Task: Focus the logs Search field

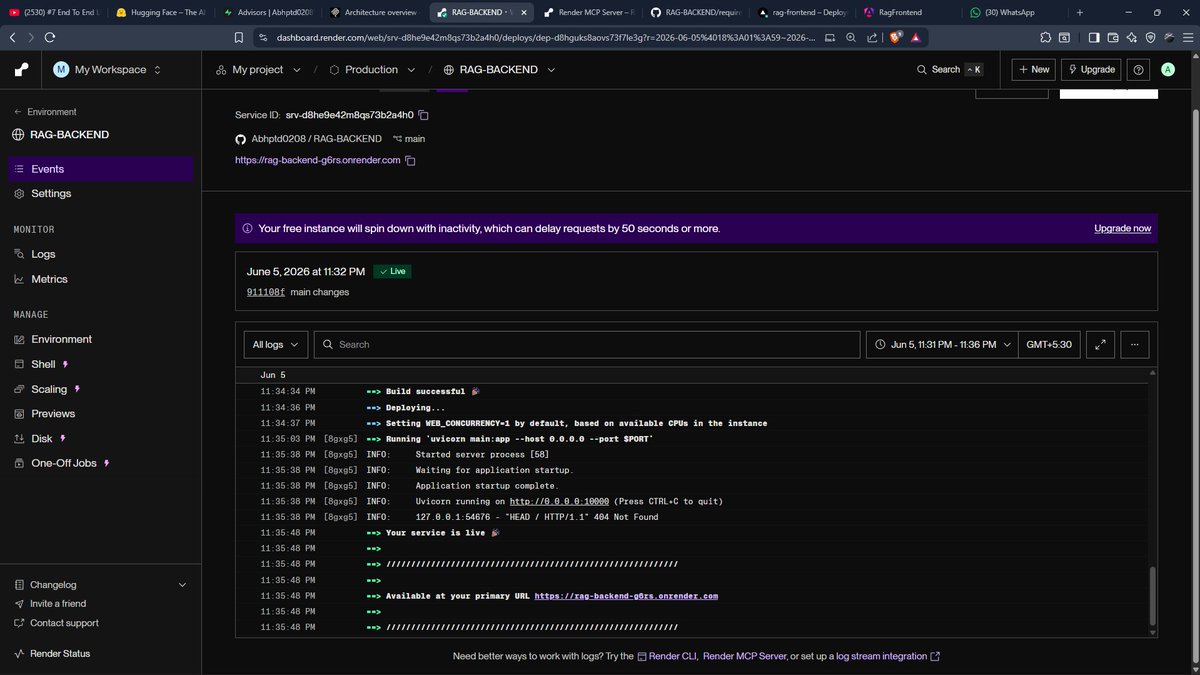Action: [x=587, y=344]
